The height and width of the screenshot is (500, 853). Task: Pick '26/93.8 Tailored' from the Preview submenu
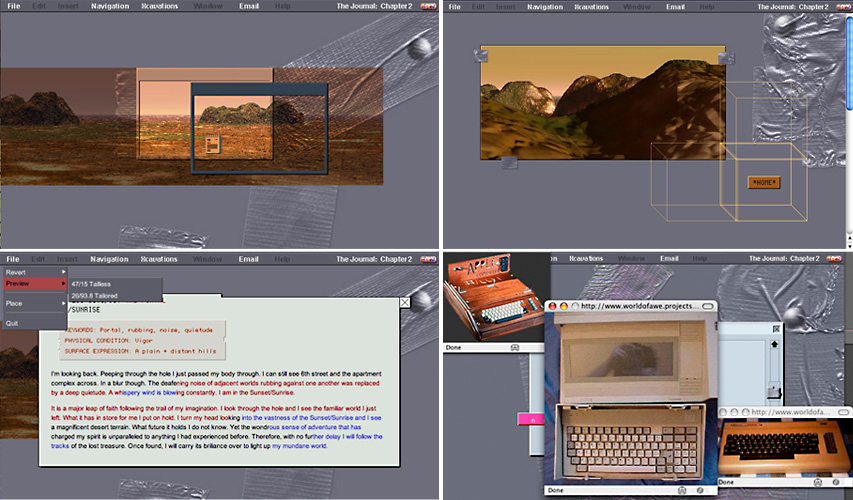[94, 295]
